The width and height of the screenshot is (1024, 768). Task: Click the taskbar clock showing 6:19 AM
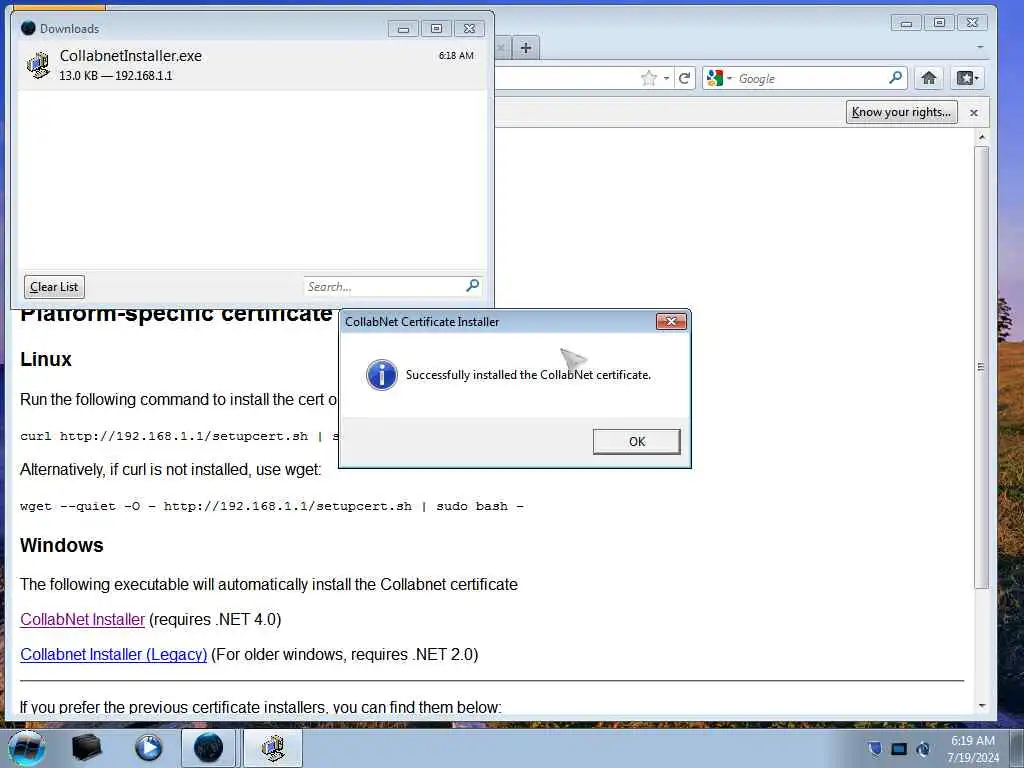click(x=973, y=748)
